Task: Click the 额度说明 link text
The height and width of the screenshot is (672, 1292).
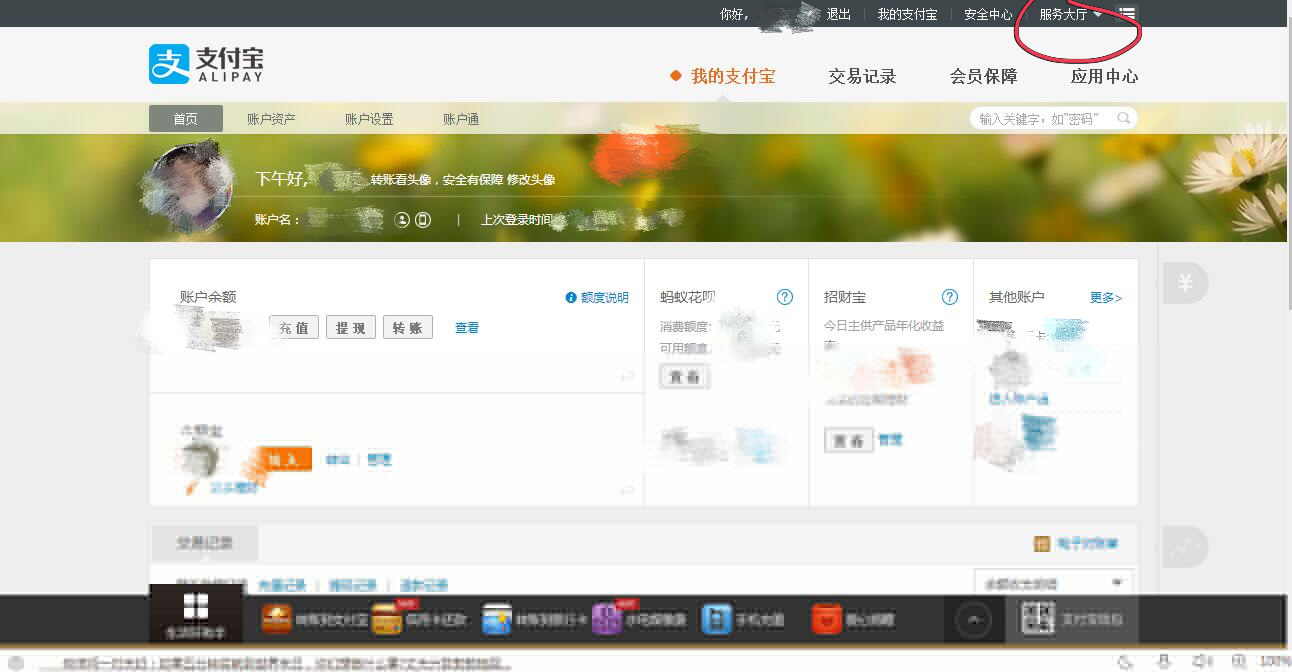Action: [605, 298]
